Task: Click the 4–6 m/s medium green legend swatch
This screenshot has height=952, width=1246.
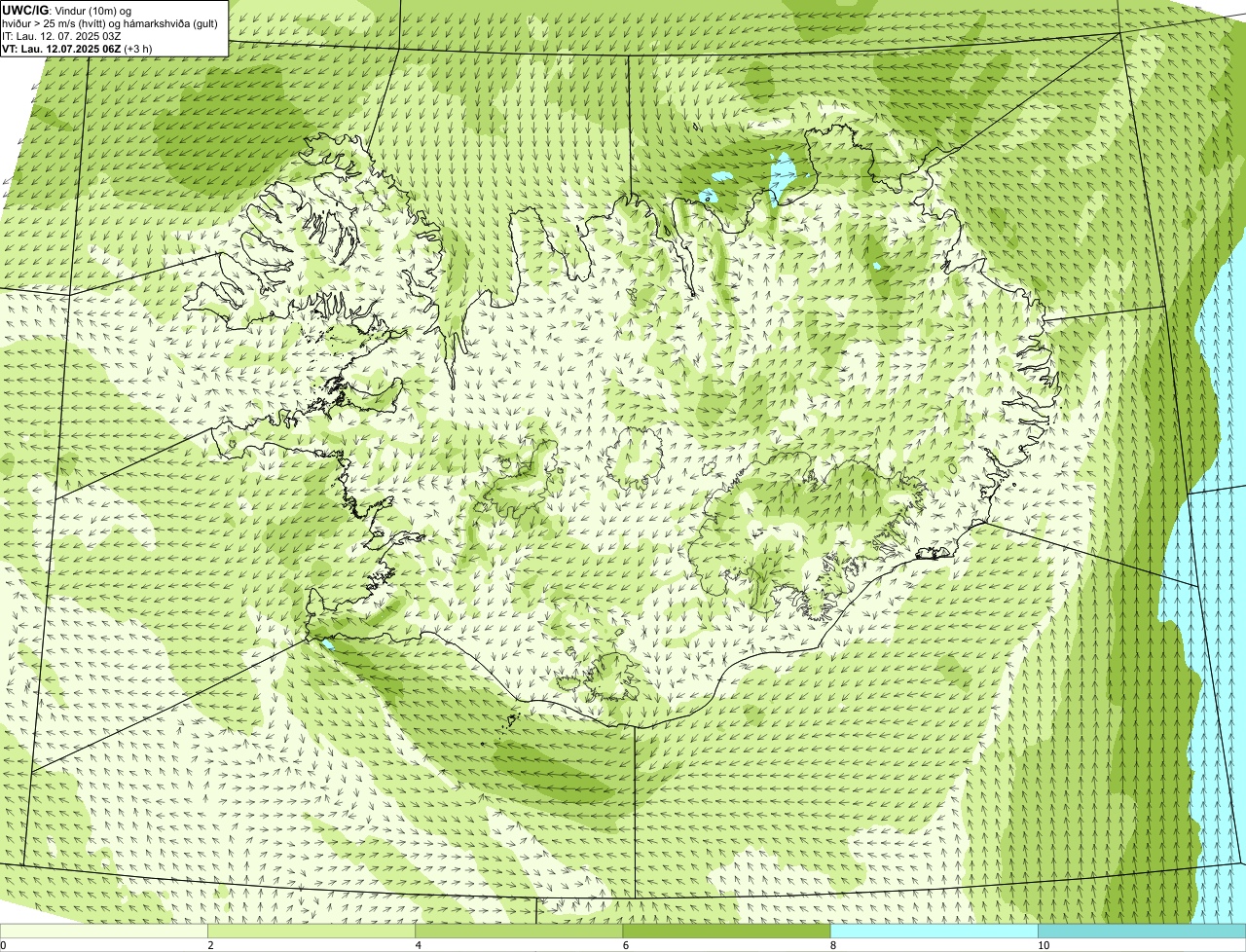Action: click(519, 932)
